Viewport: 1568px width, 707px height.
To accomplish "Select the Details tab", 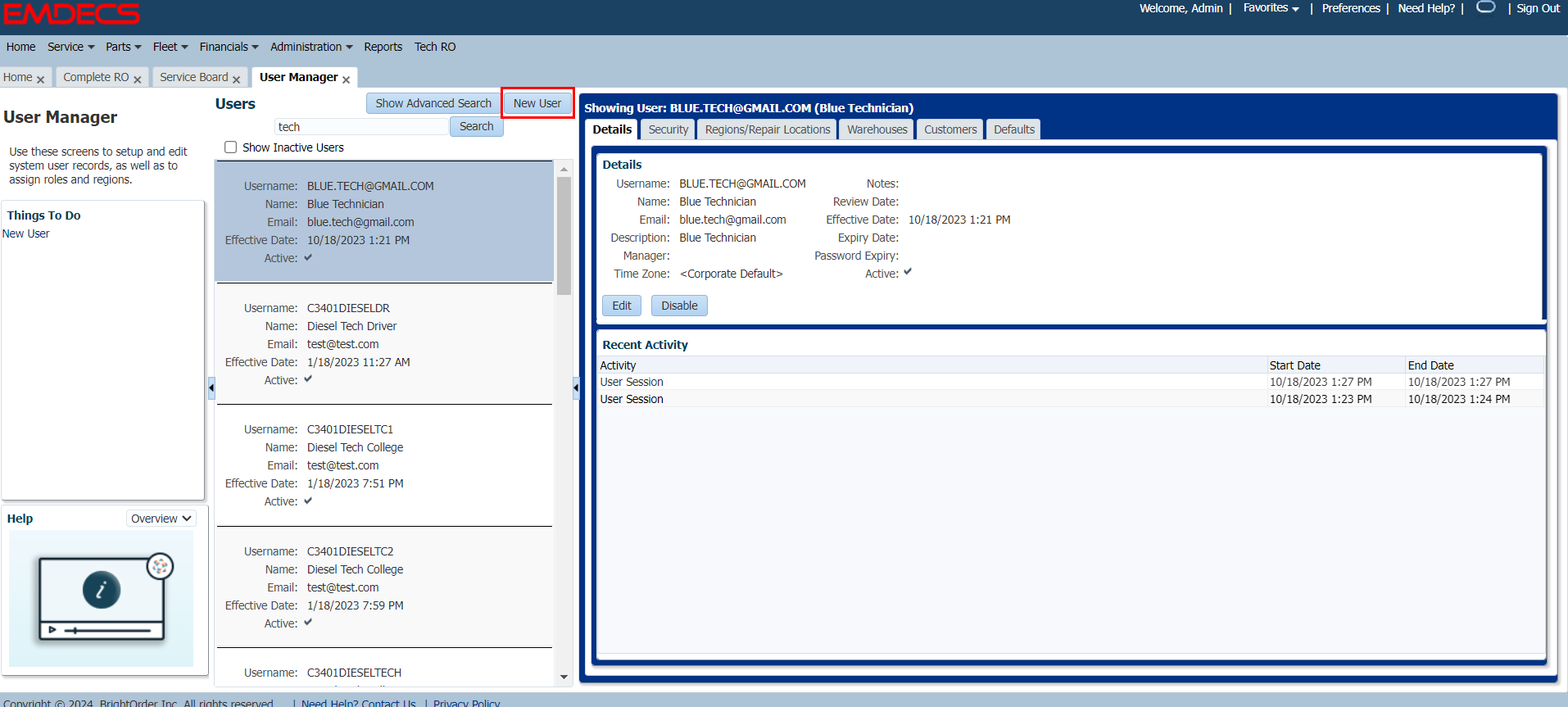I will coord(612,129).
